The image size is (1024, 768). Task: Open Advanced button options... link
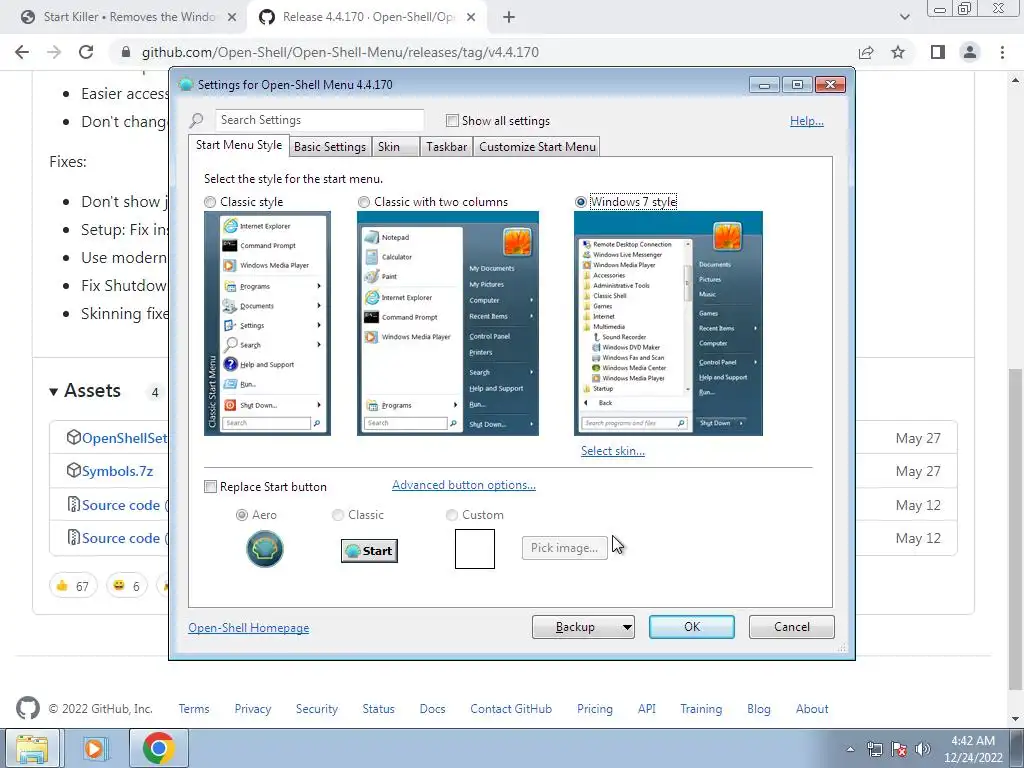tap(464, 485)
